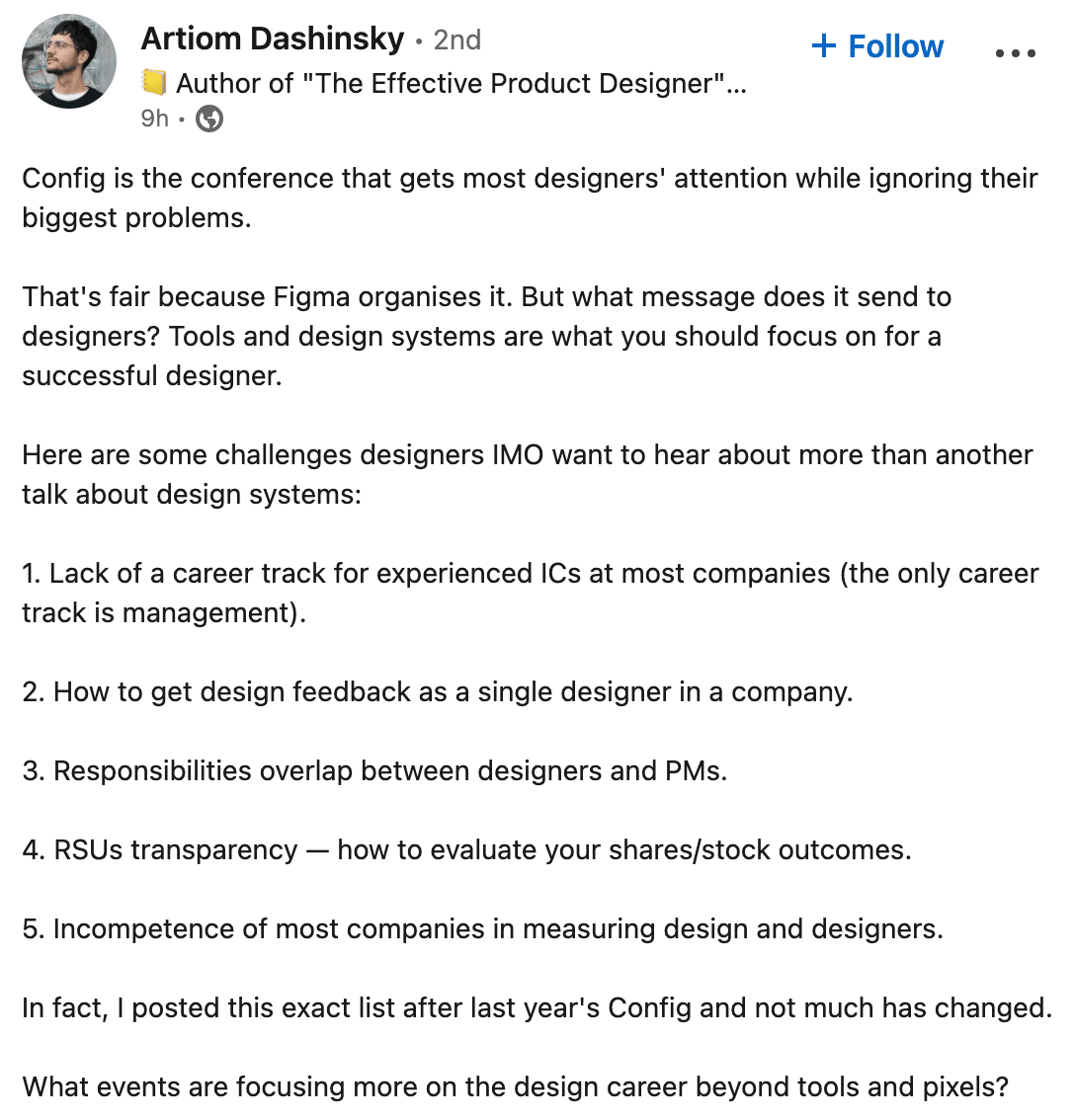Click the opening sentence about Config conference
Image resolution: width=1075 pixels, height=1120 pixels.
pyautogui.click(x=530, y=198)
